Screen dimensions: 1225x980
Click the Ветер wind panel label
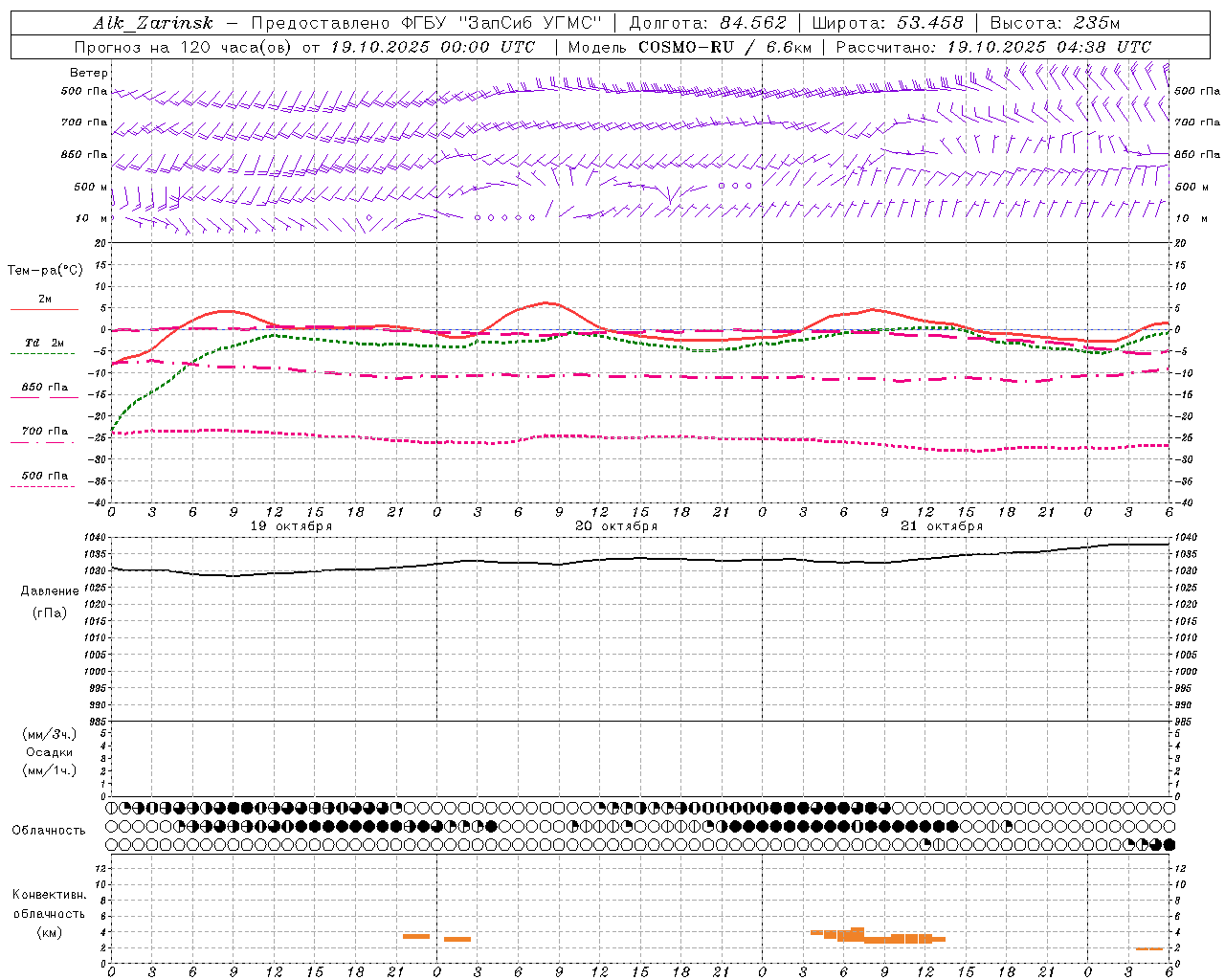[x=89, y=73]
